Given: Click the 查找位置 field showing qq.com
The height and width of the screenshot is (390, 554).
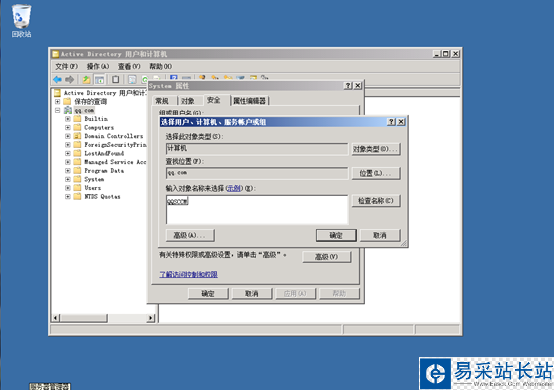Looking at the screenshot, I should pyautogui.click(x=257, y=173).
